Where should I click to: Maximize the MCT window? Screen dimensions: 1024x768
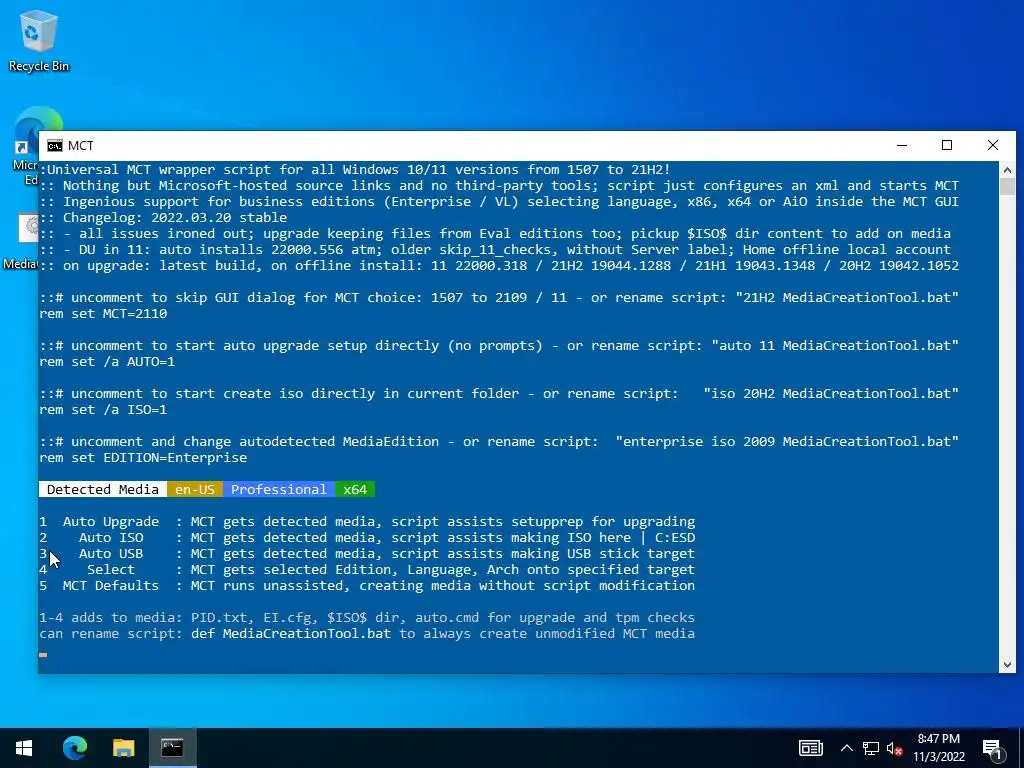[947, 146]
